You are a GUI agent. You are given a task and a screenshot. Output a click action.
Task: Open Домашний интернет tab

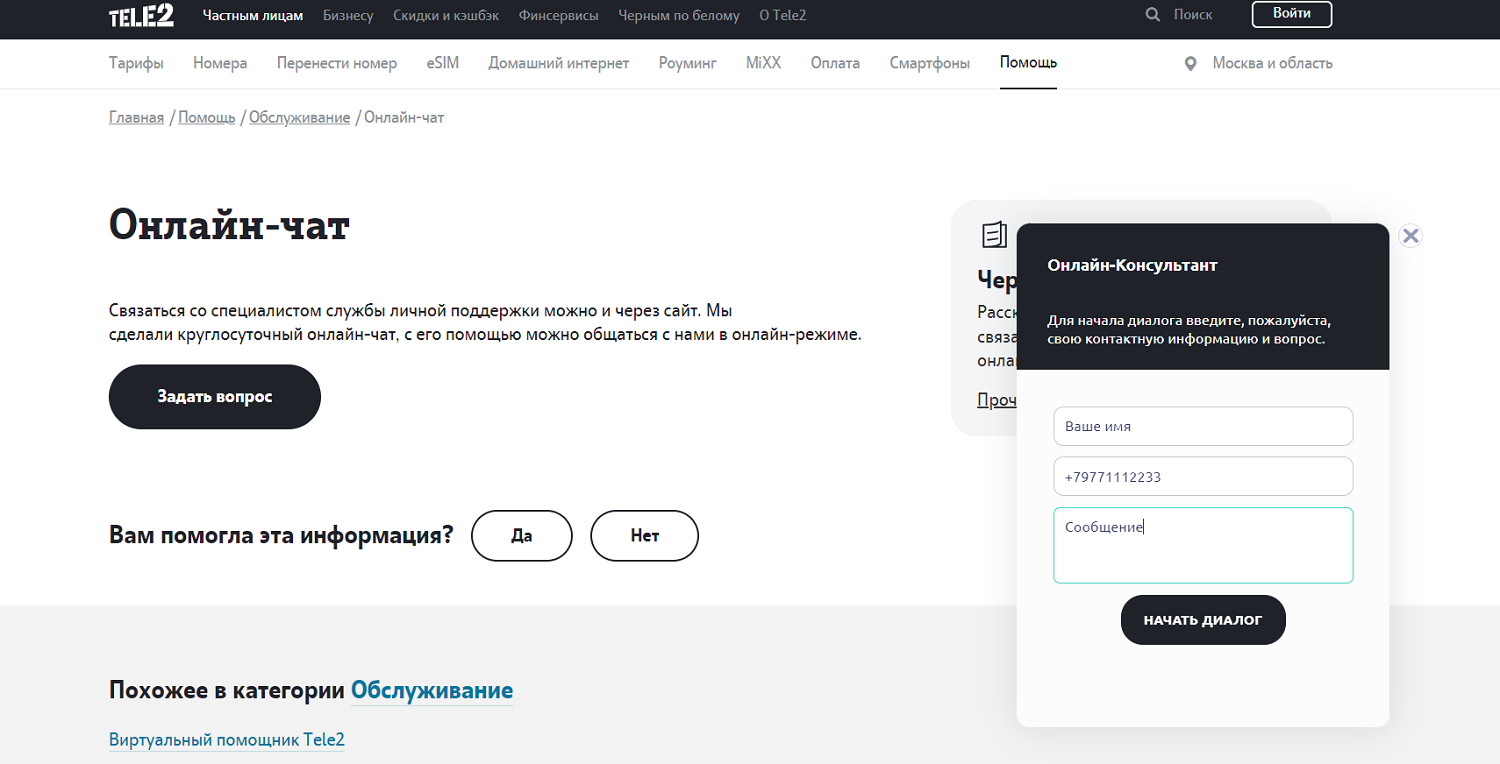point(559,63)
